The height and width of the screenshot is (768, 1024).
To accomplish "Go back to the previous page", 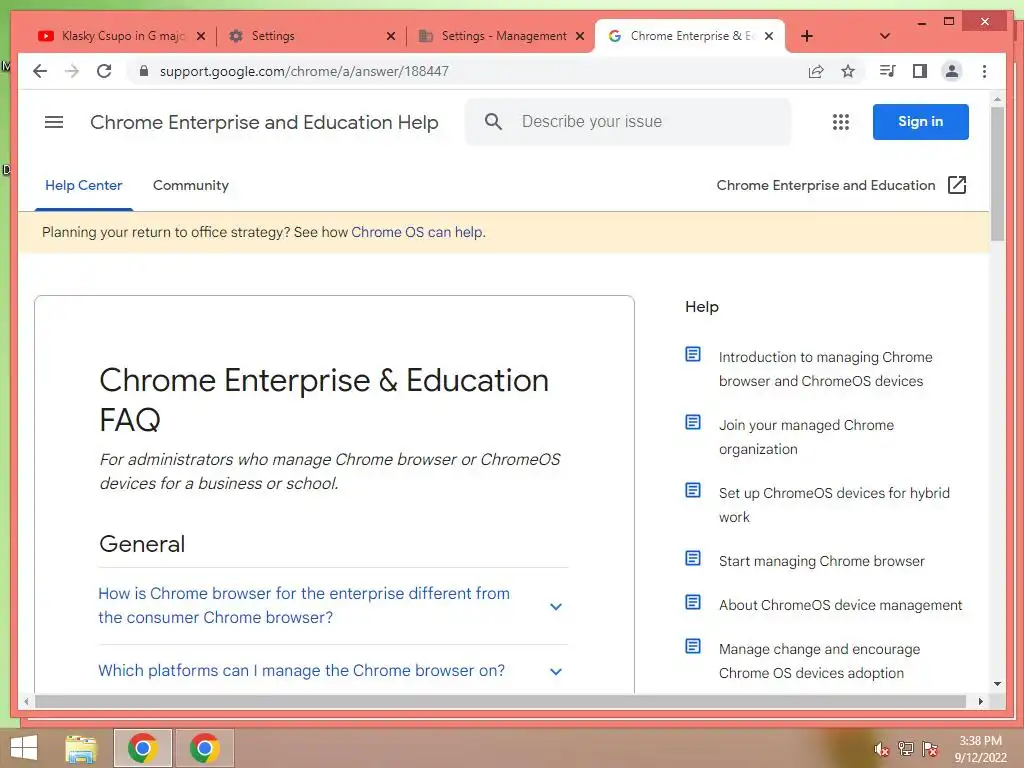I will 40,71.
